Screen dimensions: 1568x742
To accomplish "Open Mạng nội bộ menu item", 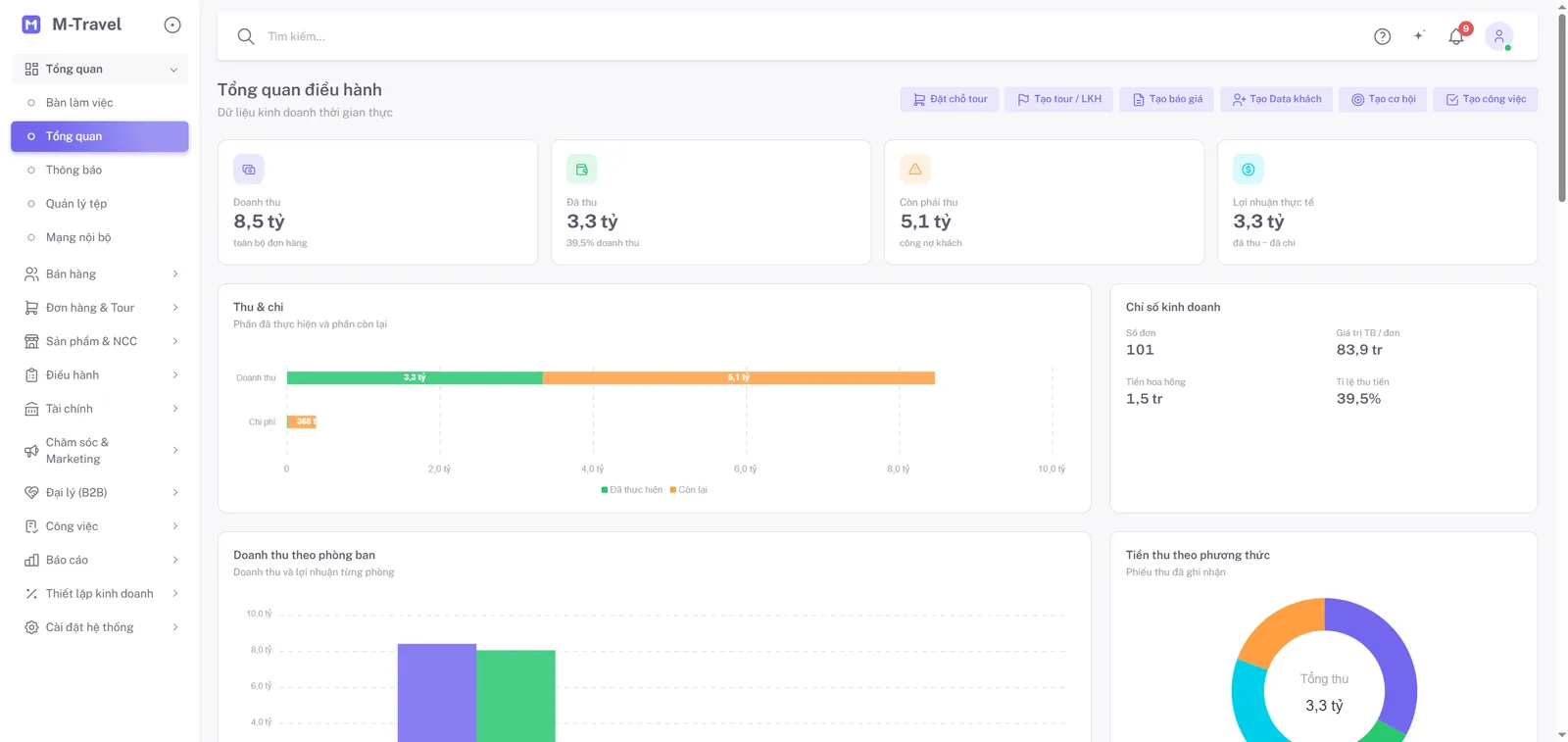I will click(100, 237).
